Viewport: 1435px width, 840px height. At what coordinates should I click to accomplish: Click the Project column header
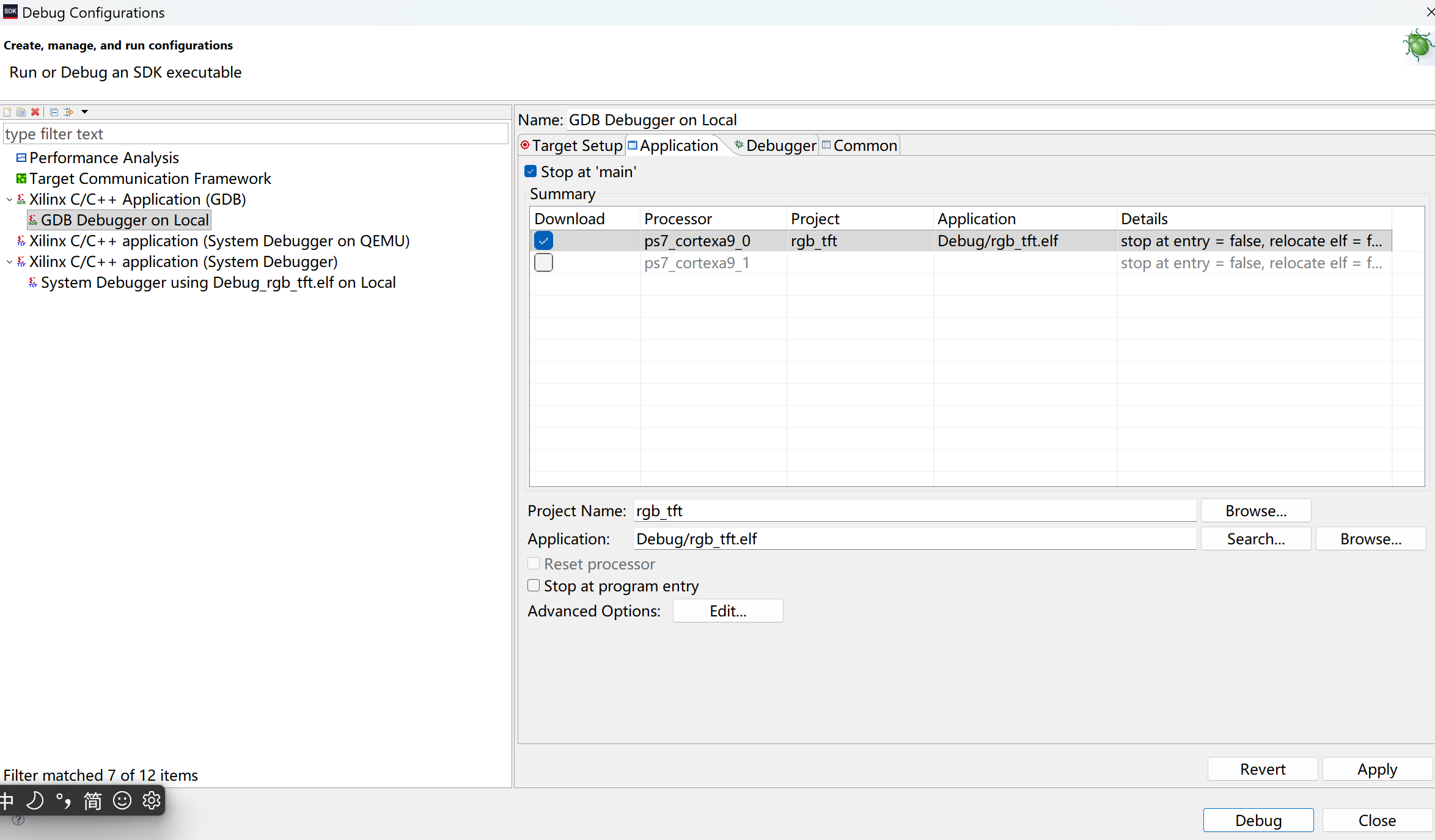[860, 219]
